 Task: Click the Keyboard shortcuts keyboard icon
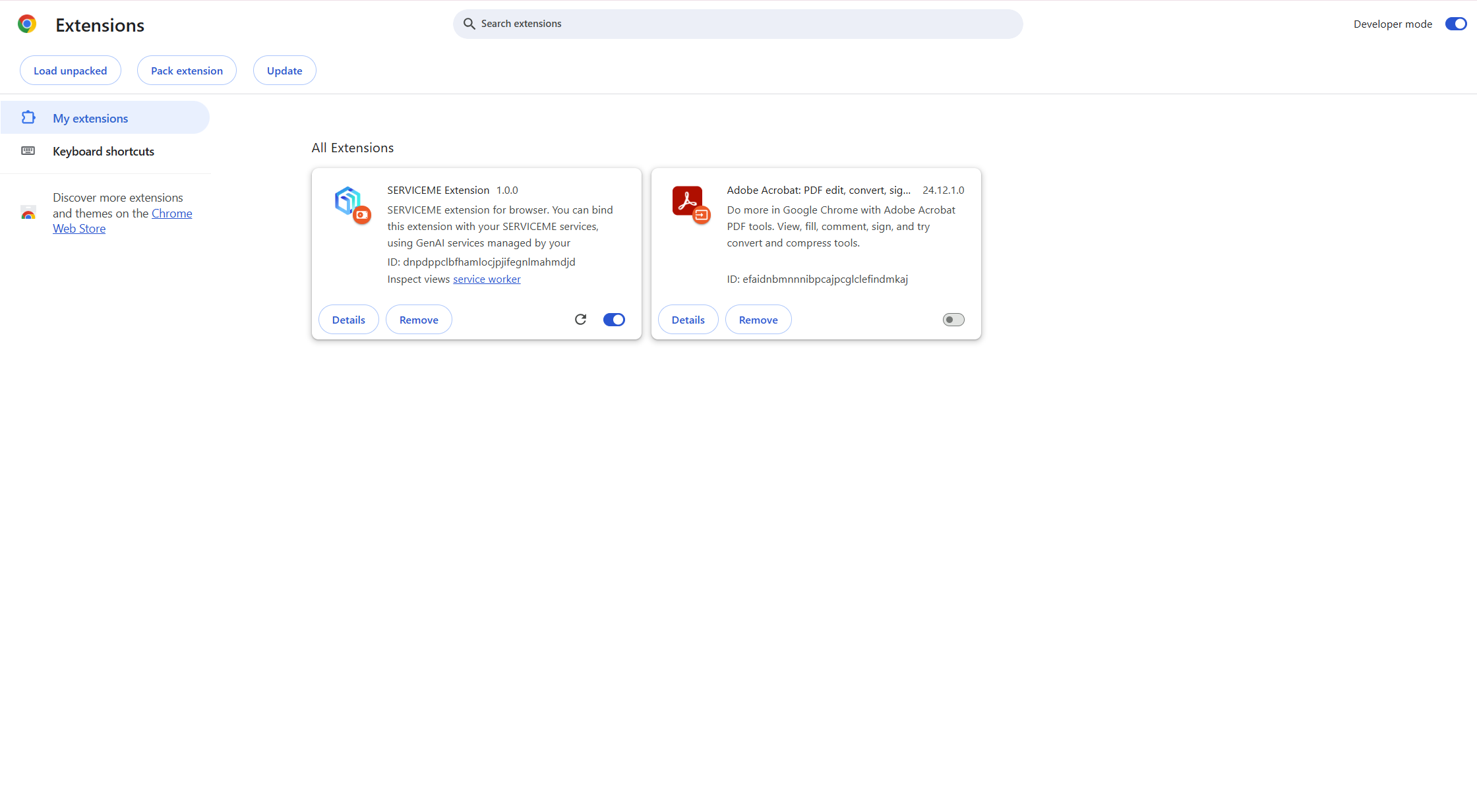click(x=28, y=151)
